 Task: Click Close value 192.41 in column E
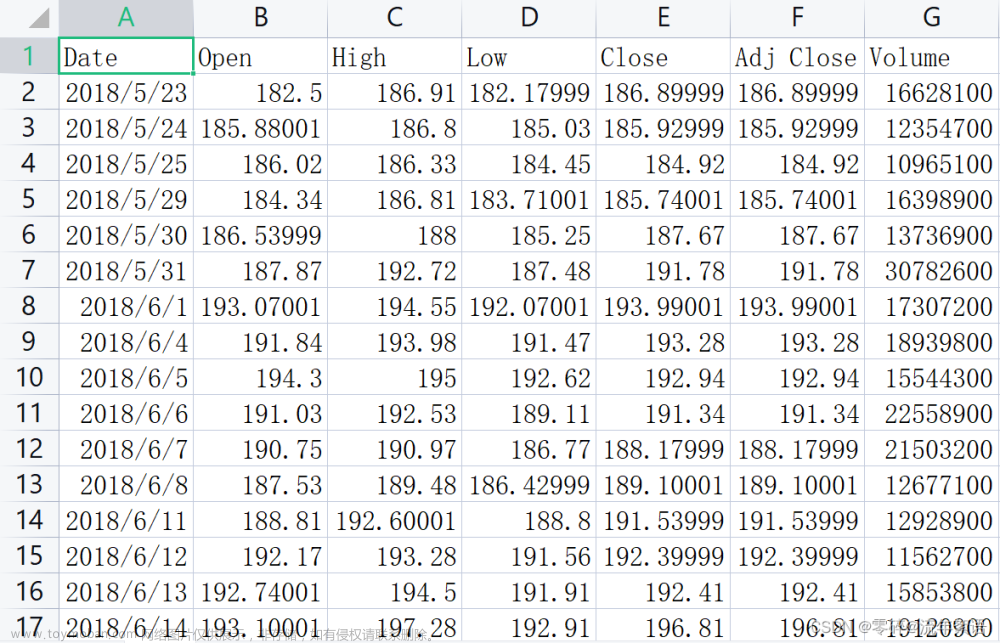click(663, 591)
